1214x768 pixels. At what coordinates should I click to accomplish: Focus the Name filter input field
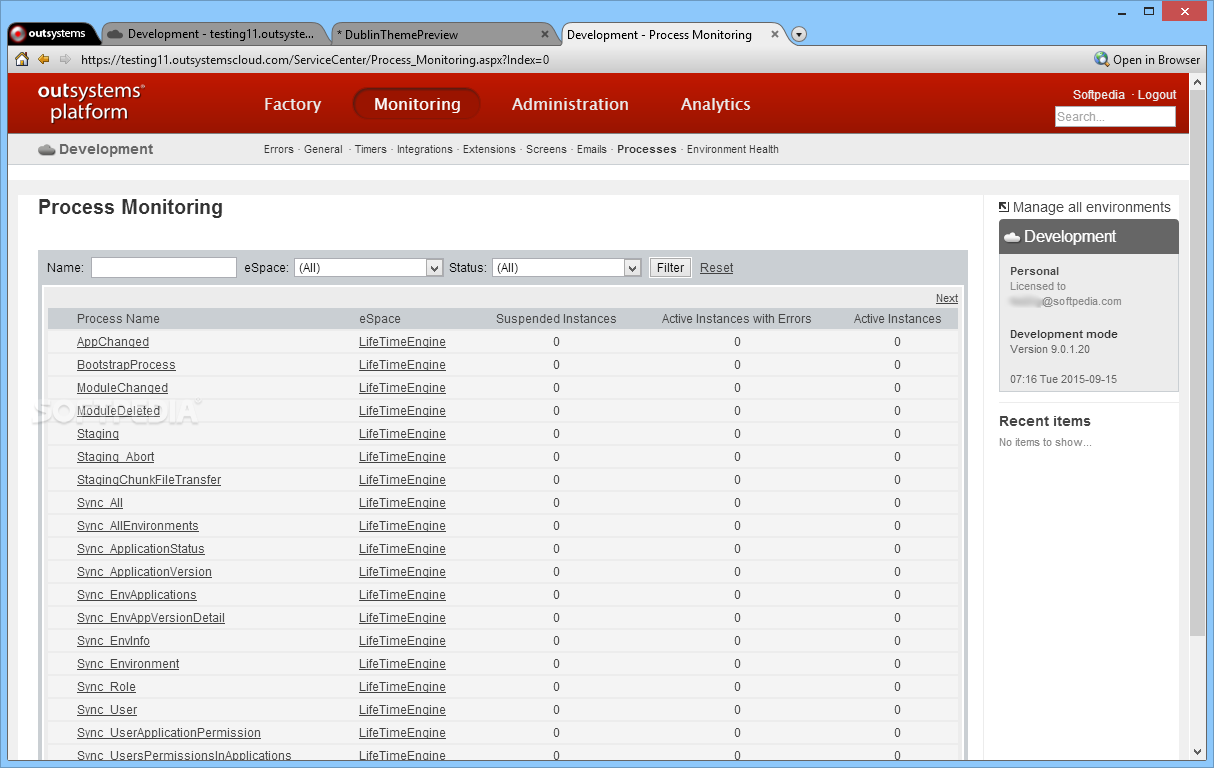click(164, 268)
